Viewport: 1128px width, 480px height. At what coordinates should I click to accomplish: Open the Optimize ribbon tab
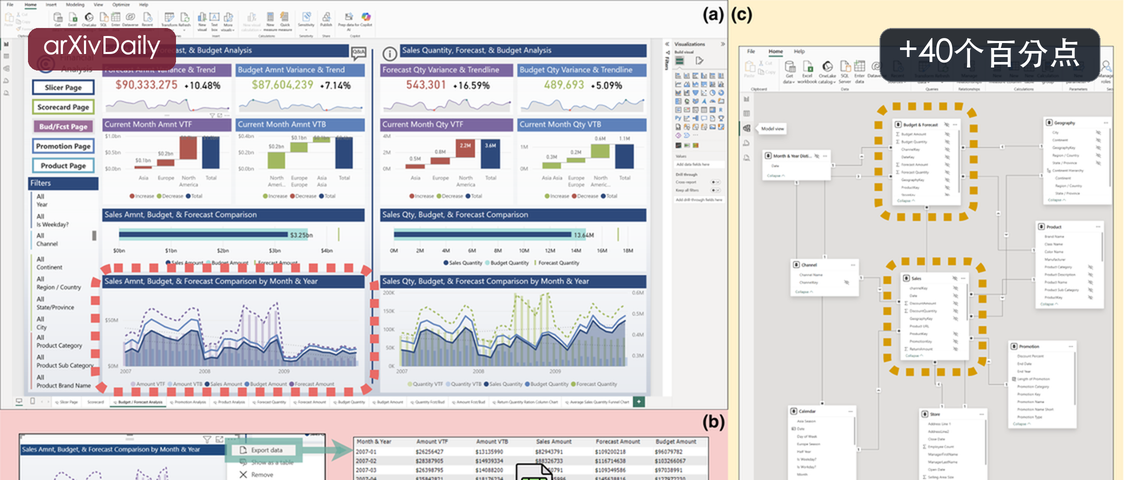coord(121,4)
